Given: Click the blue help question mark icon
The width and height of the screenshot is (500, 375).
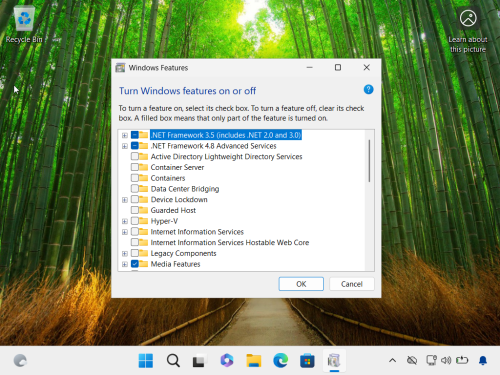Looking at the screenshot, I should (368, 89).
